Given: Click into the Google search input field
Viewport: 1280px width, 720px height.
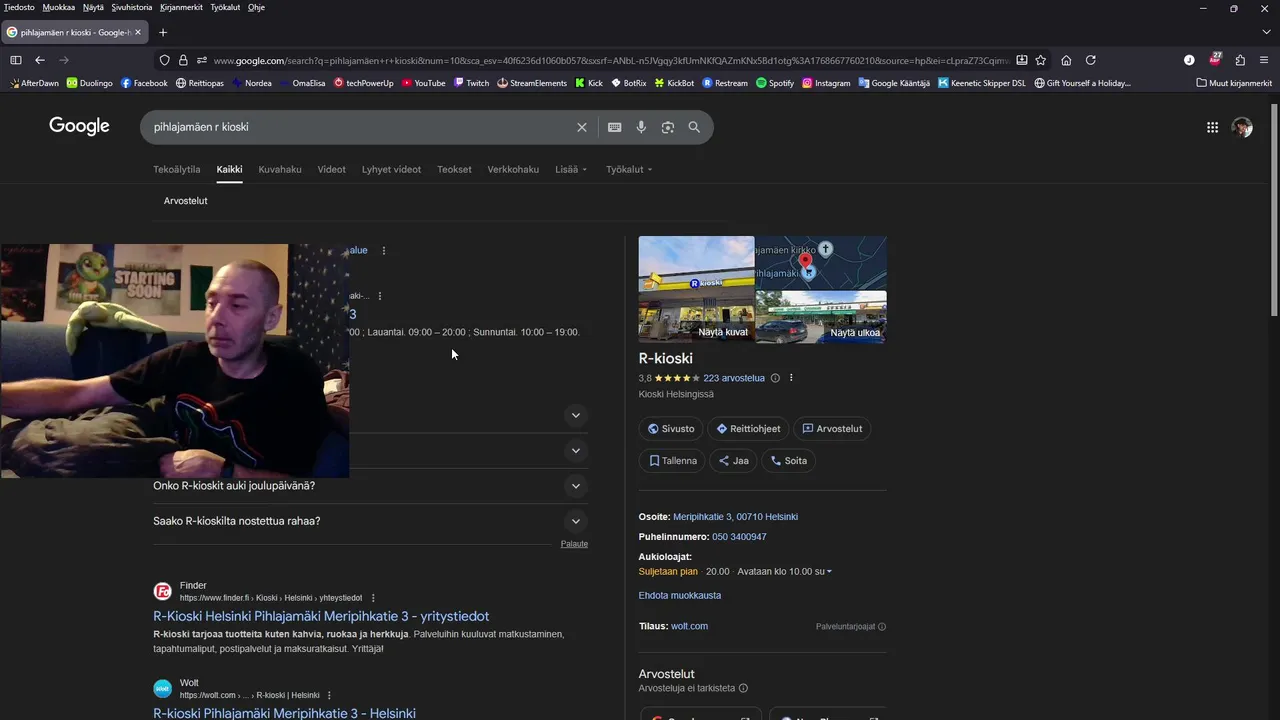Looking at the screenshot, I should click(x=360, y=127).
